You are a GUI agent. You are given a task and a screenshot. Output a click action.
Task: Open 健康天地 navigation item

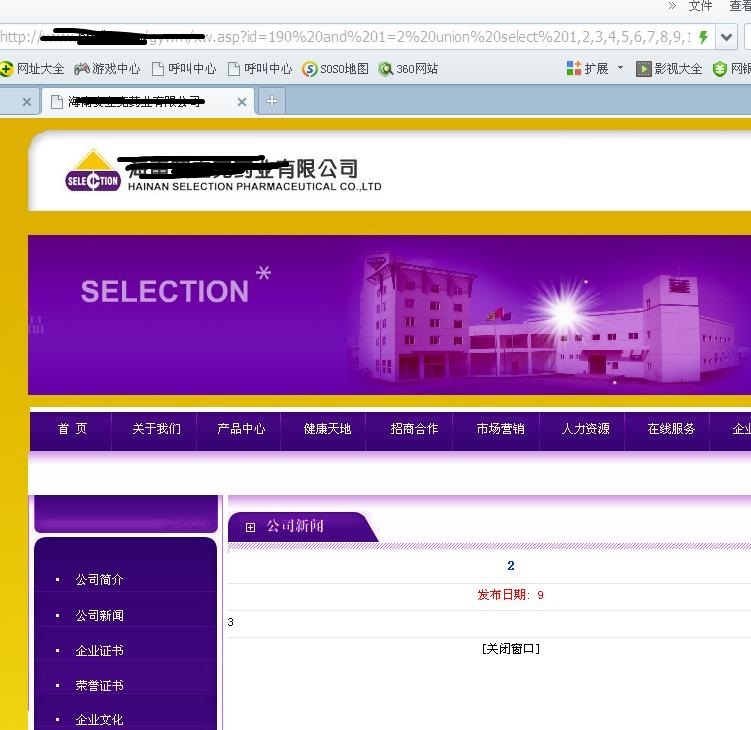tap(327, 429)
